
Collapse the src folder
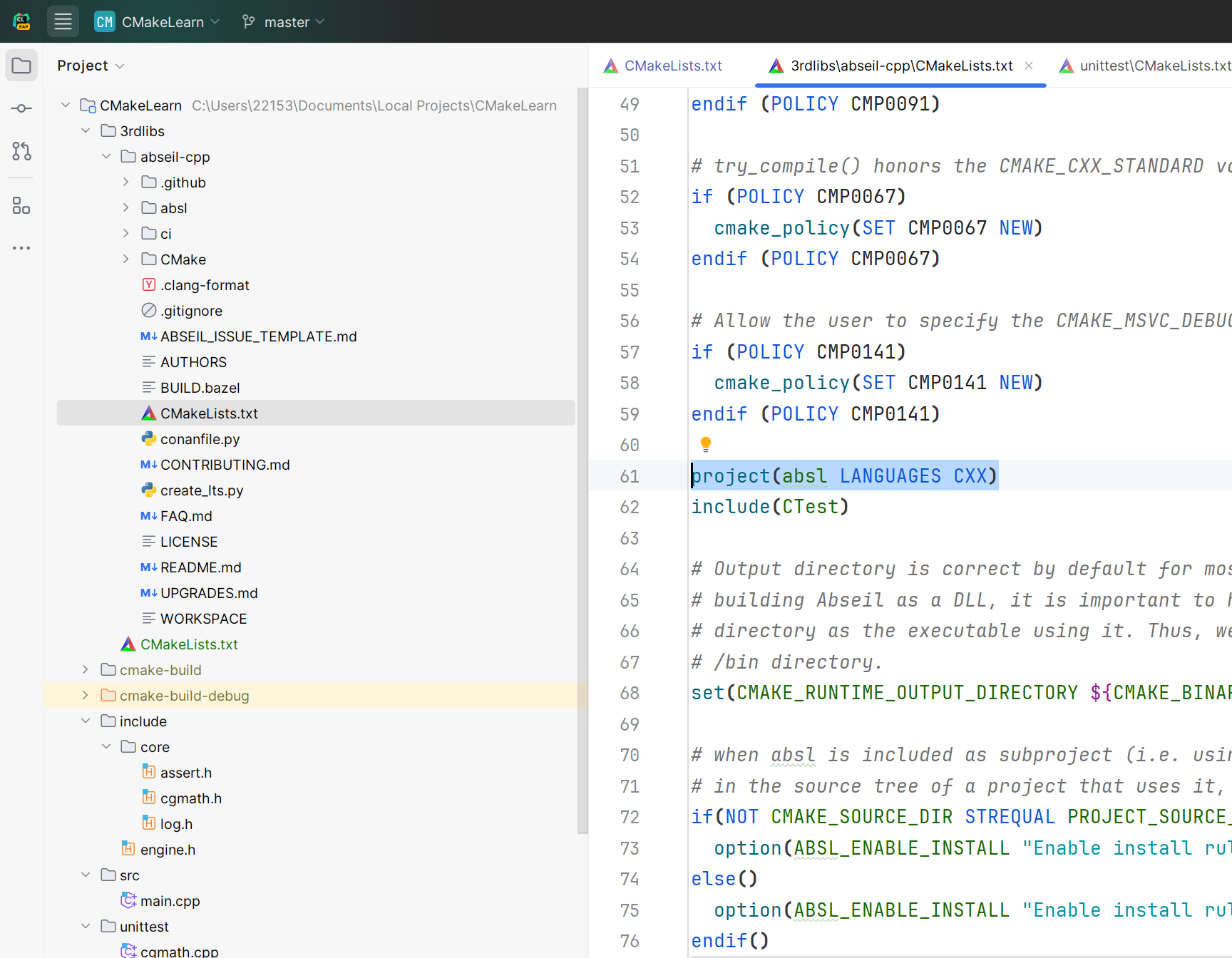pos(86,875)
